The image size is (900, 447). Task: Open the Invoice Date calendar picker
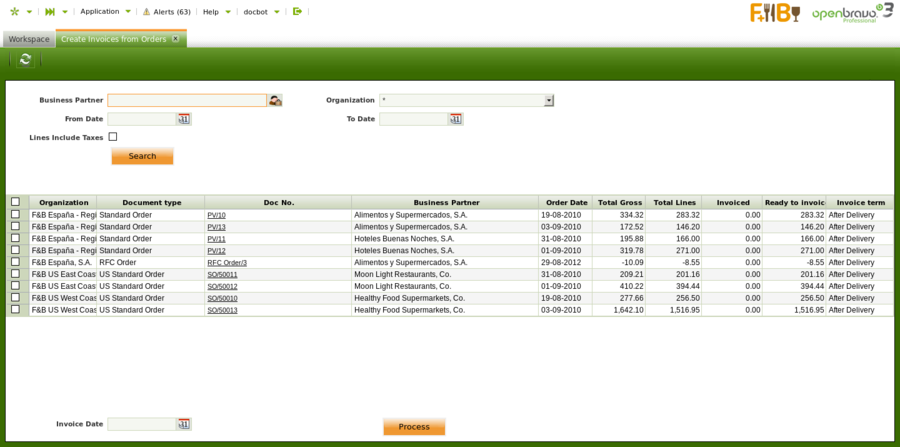[x=184, y=424]
